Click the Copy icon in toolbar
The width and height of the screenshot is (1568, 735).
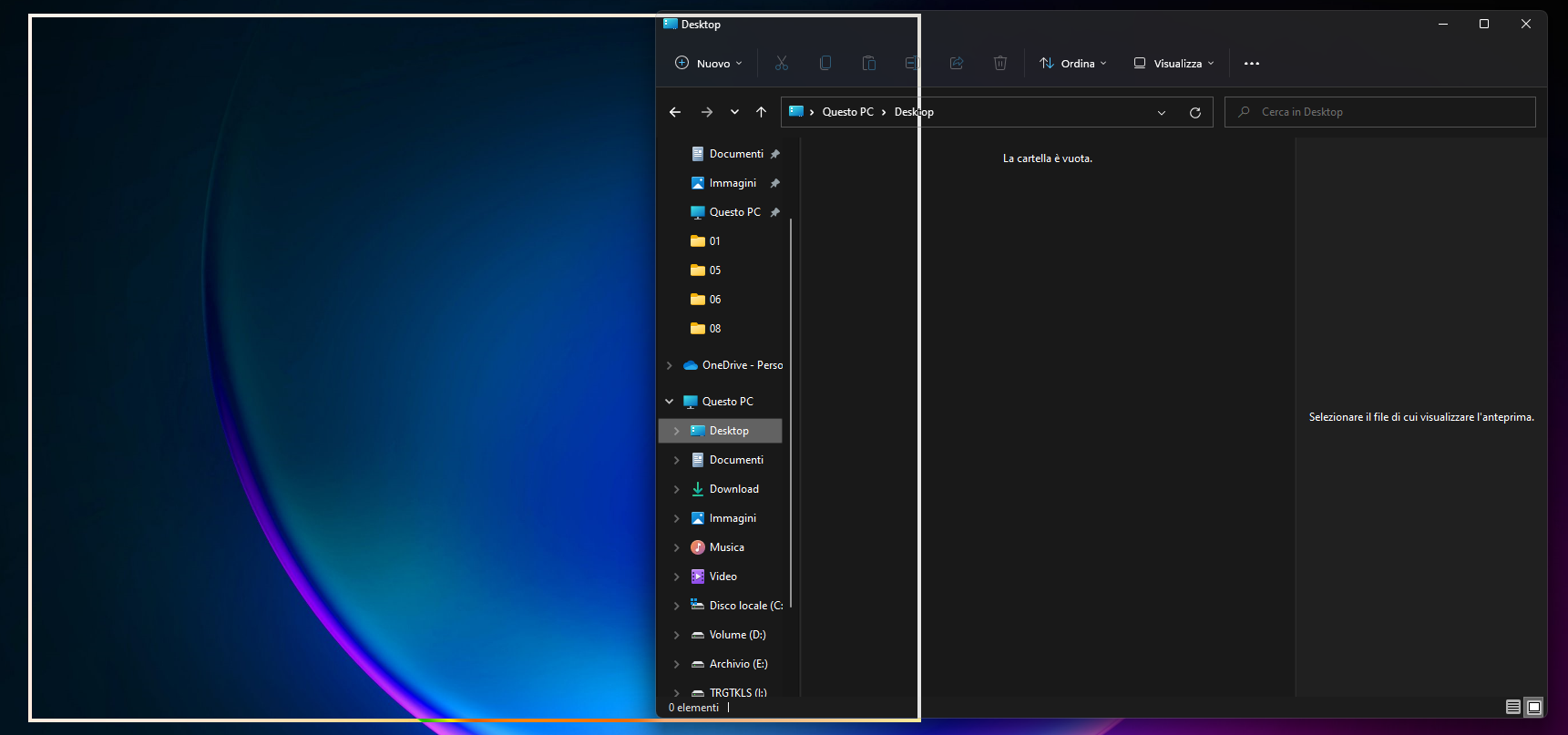[825, 63]
